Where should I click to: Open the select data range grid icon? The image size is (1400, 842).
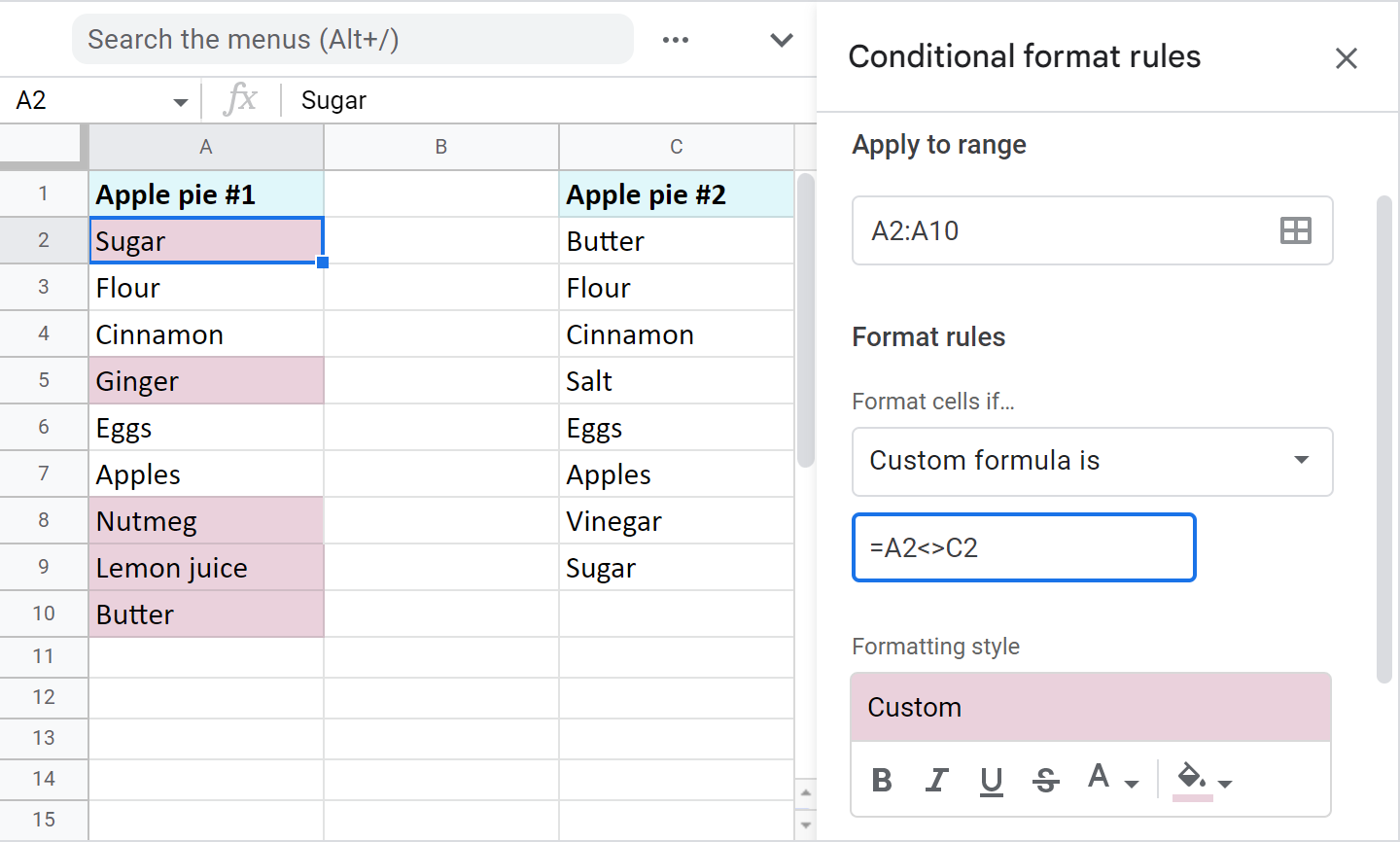(1297, 230)
